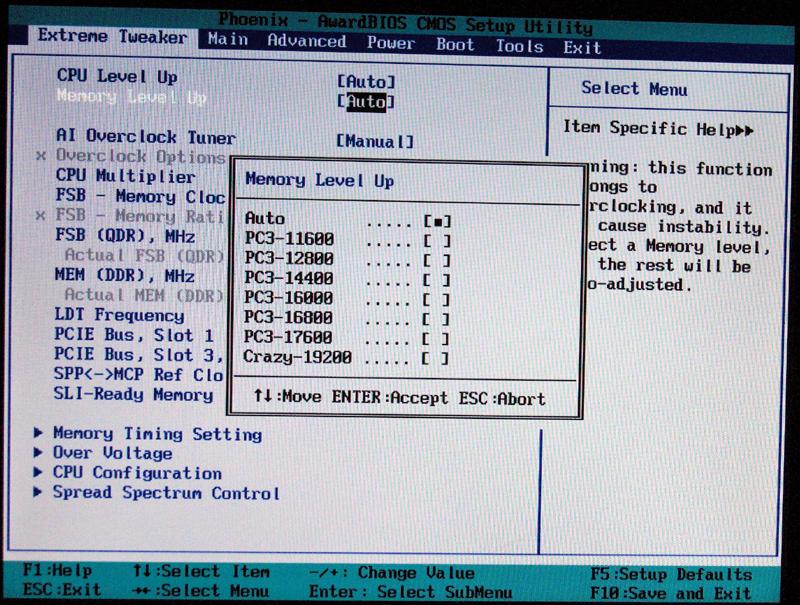This screenshot has width=800, height=605.
Task: Expand the Memory Timing Setting arrow
Action: (38, 433)
